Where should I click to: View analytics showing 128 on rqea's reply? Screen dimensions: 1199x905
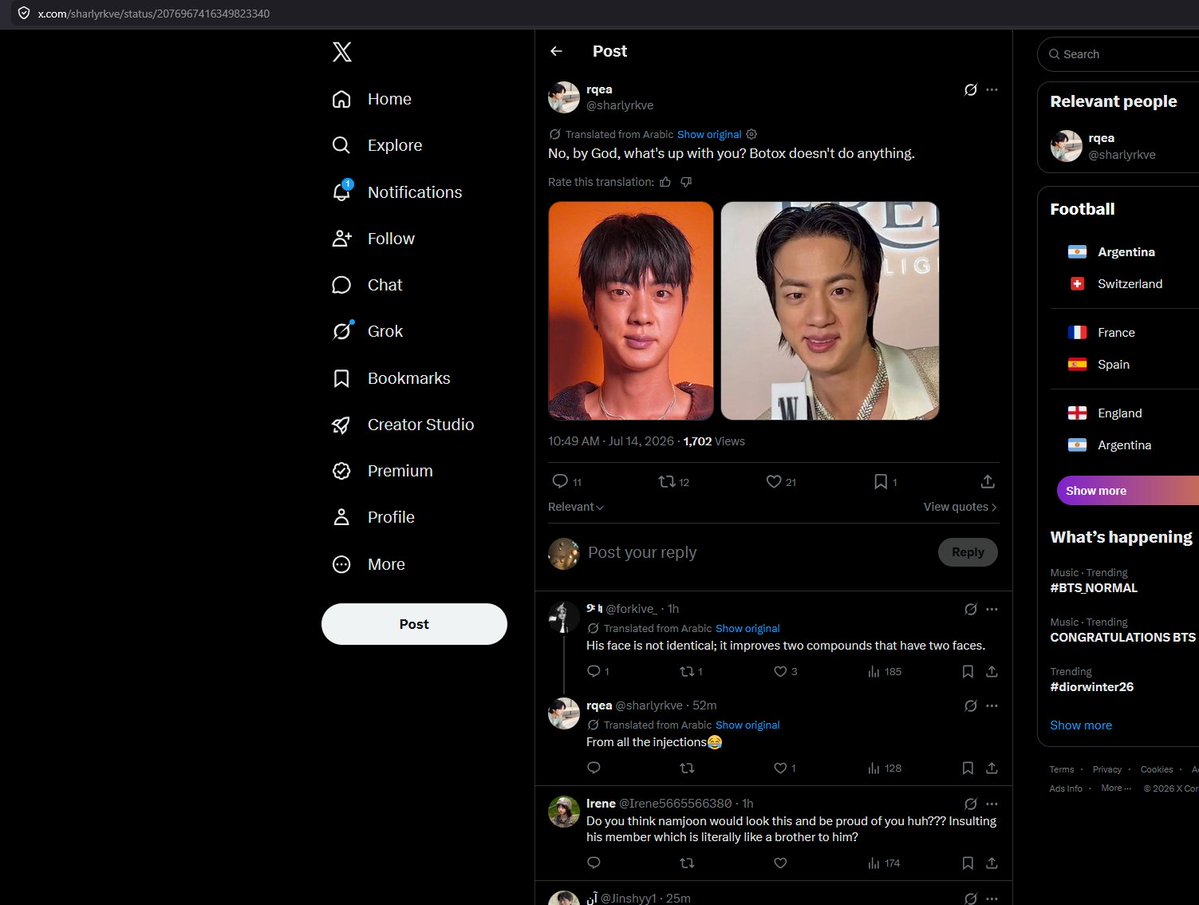pos(885,768)
